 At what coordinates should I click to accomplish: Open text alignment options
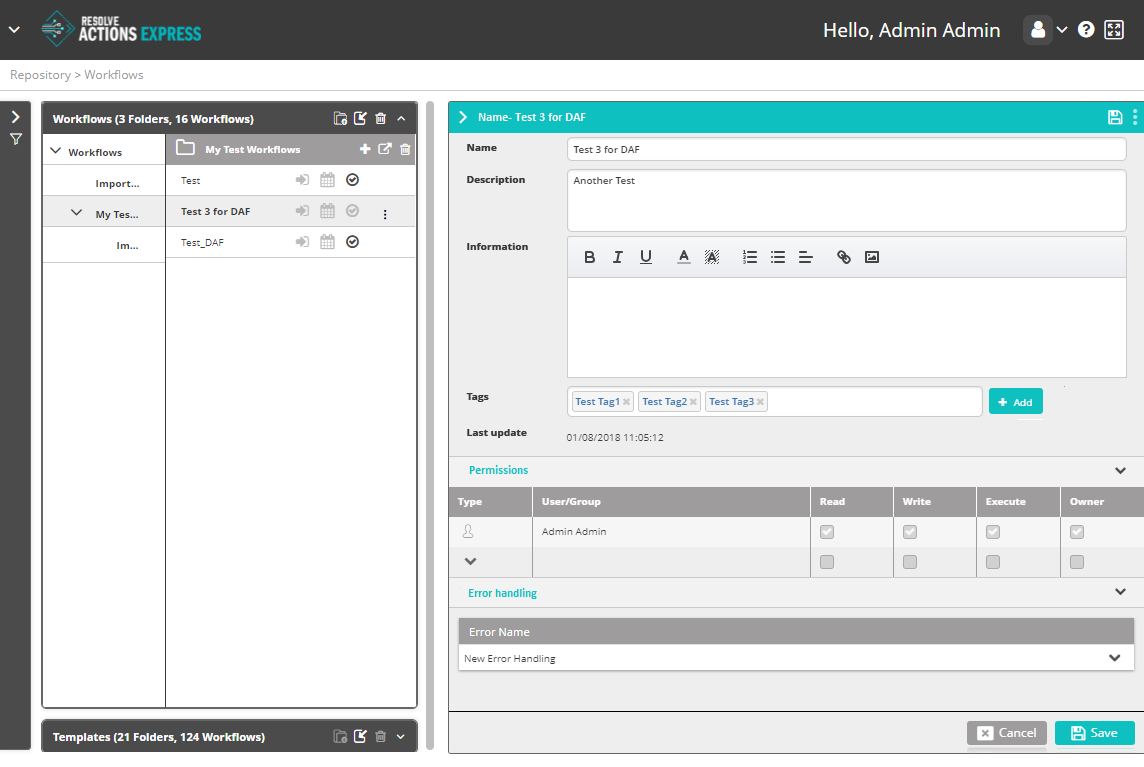[x=805, y=257]
